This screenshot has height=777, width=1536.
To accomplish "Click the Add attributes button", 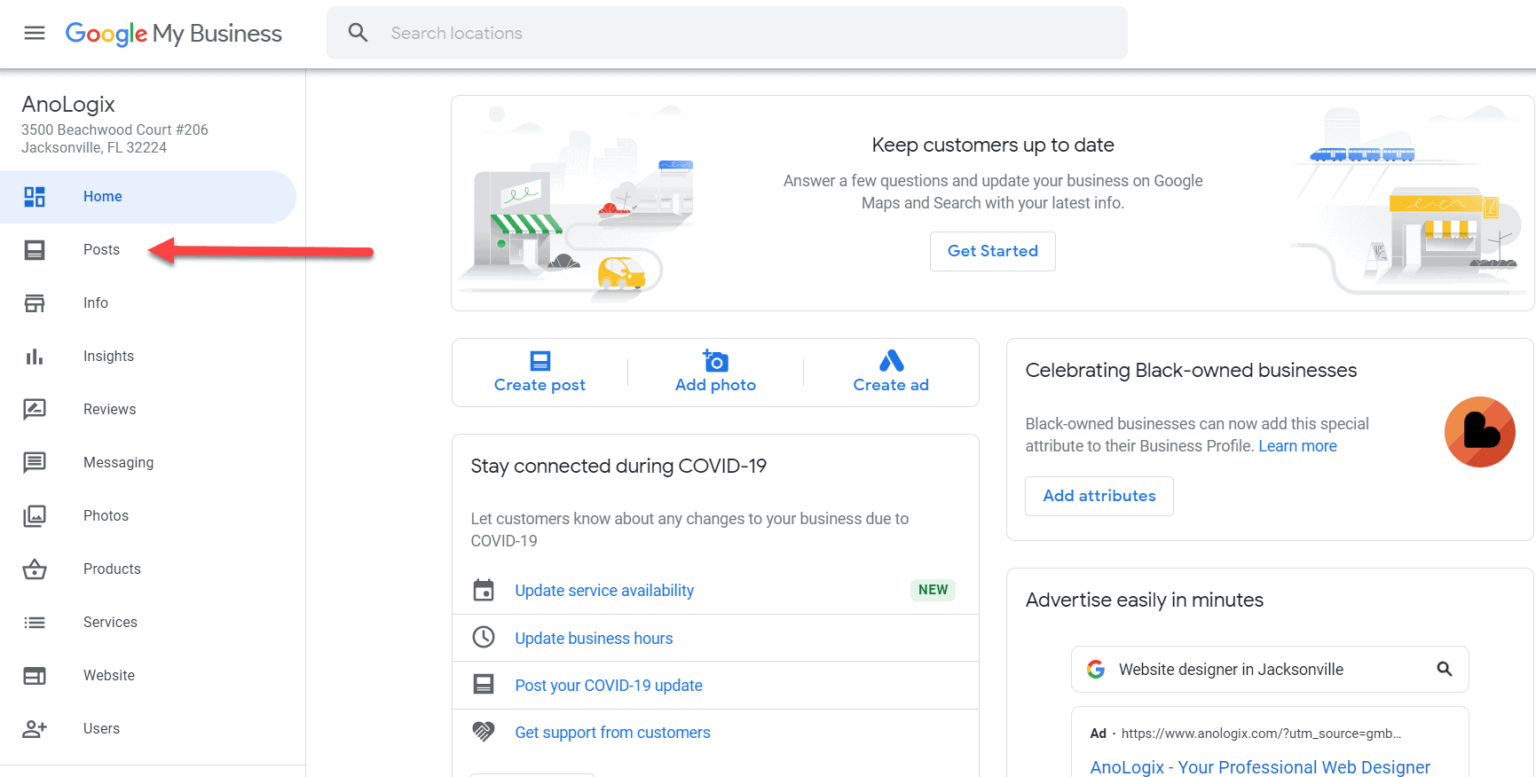I will [x=1099, y=496].
